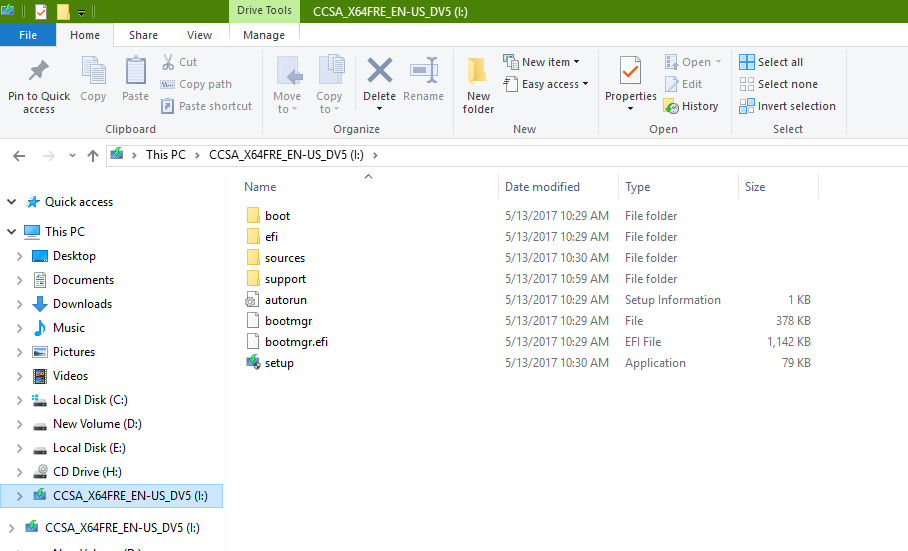The width and height of the screenshot is (908, 551).
Task: Click the new folder icon in title bar
Action: click(63, 11)
